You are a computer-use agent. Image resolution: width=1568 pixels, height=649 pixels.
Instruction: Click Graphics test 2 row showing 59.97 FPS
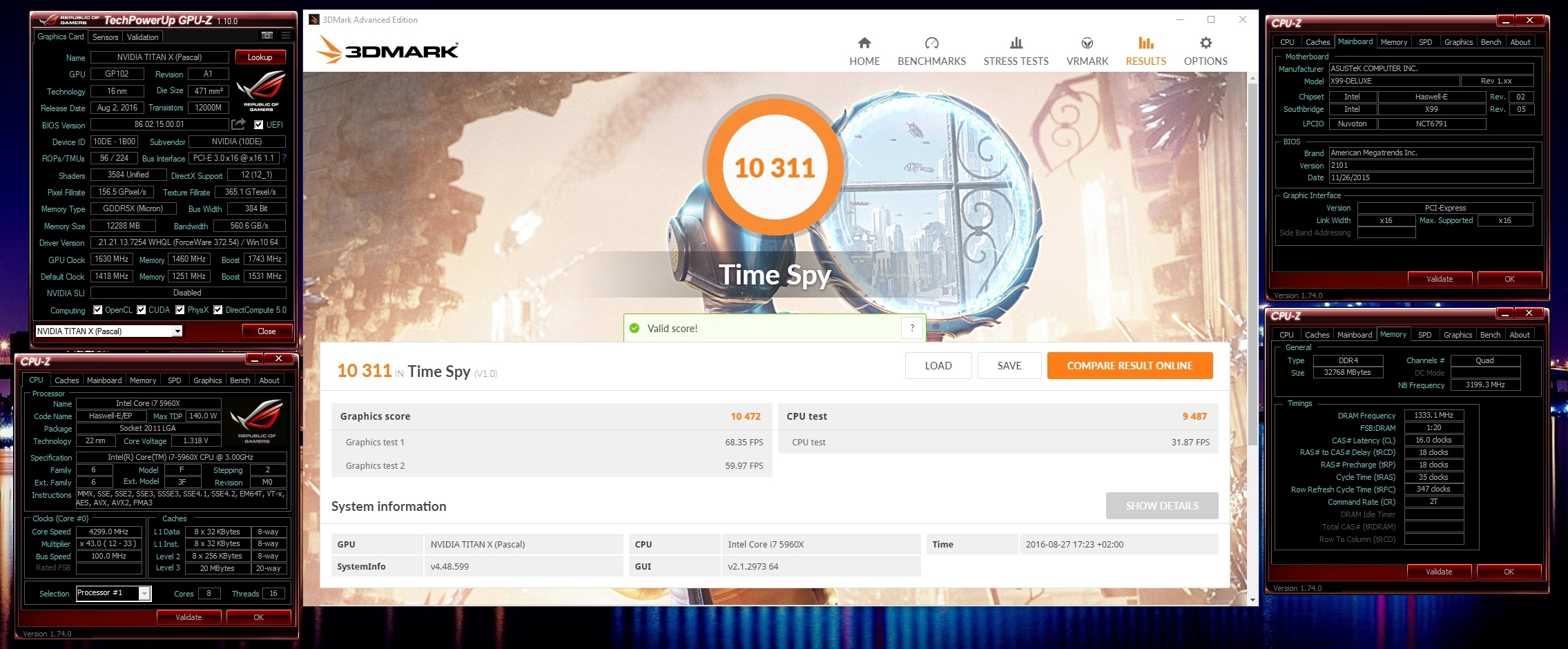pyautogui.click(x=552, y=465)
